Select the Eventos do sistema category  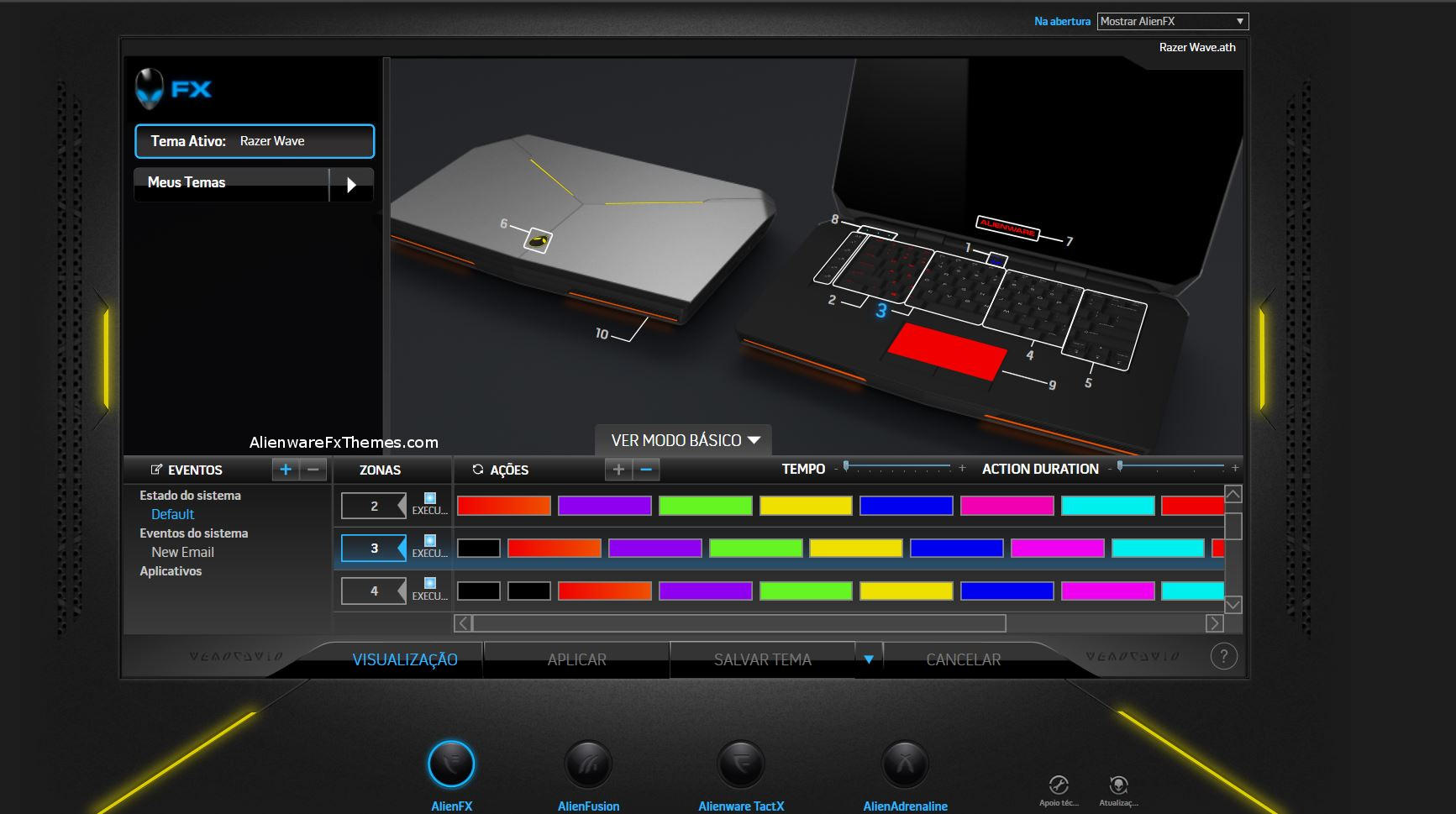pyautogui.click(x=193, y=533)
